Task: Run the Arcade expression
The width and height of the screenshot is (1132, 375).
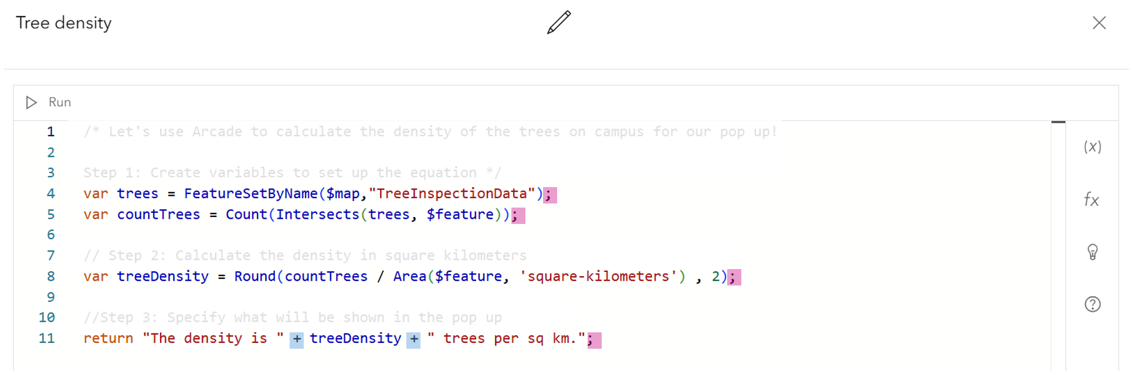Action: click(48, 103)
